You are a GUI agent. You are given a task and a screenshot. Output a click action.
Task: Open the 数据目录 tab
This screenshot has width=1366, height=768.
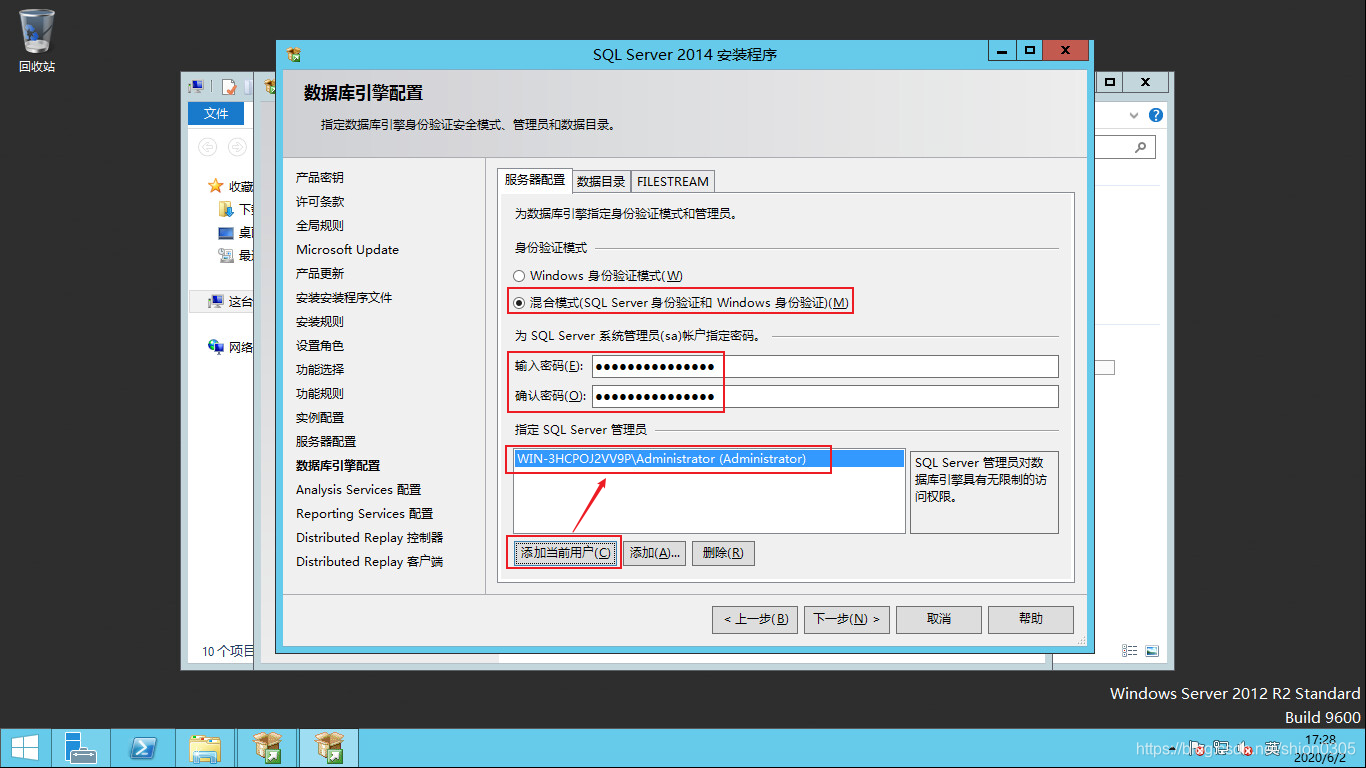pos(601,181)
